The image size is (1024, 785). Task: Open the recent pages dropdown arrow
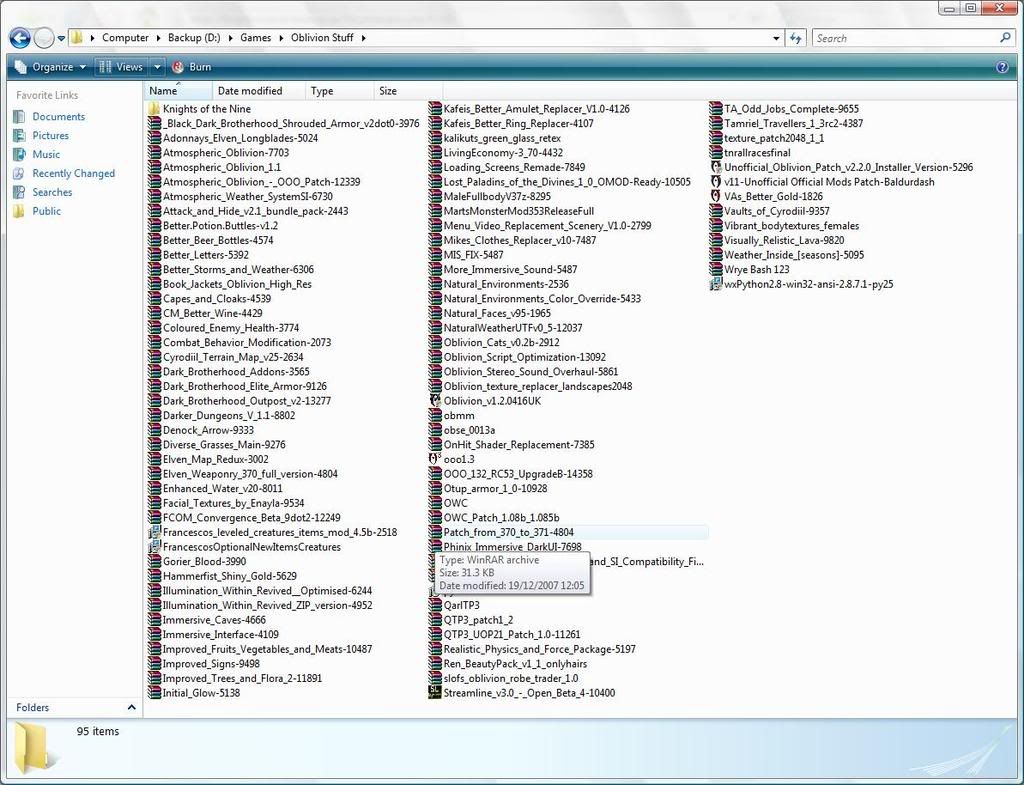click(61, 39)
